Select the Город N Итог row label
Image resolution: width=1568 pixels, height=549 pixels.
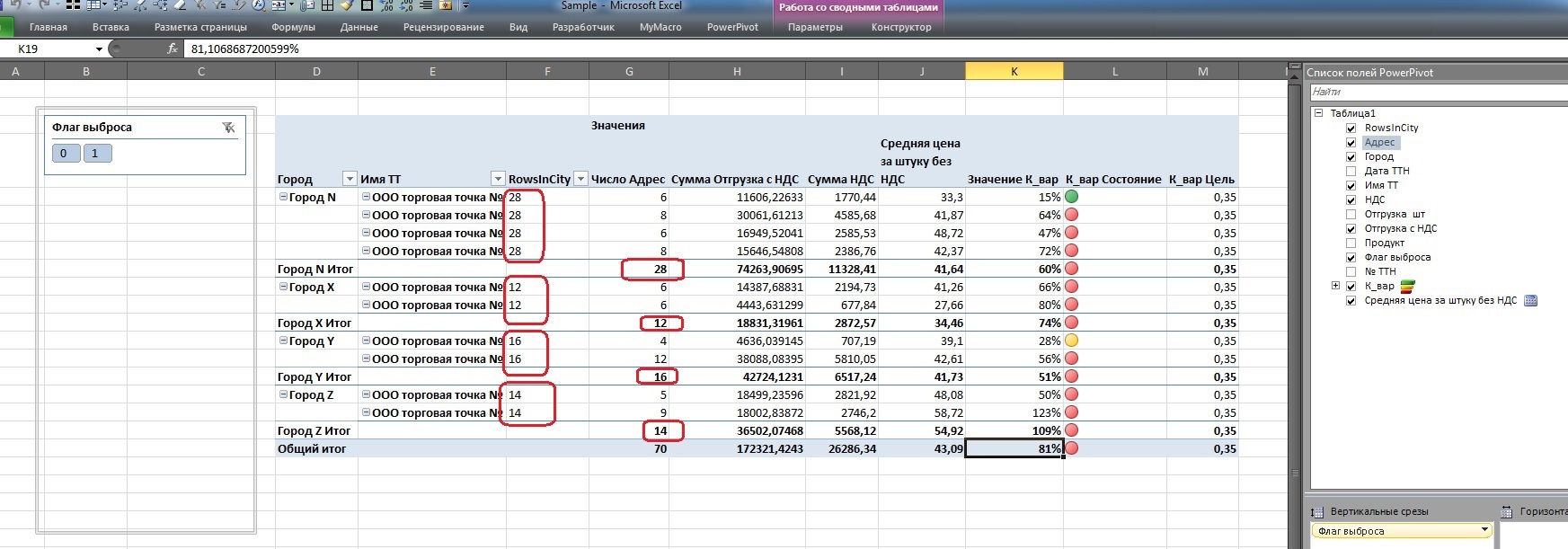(315, 269)
